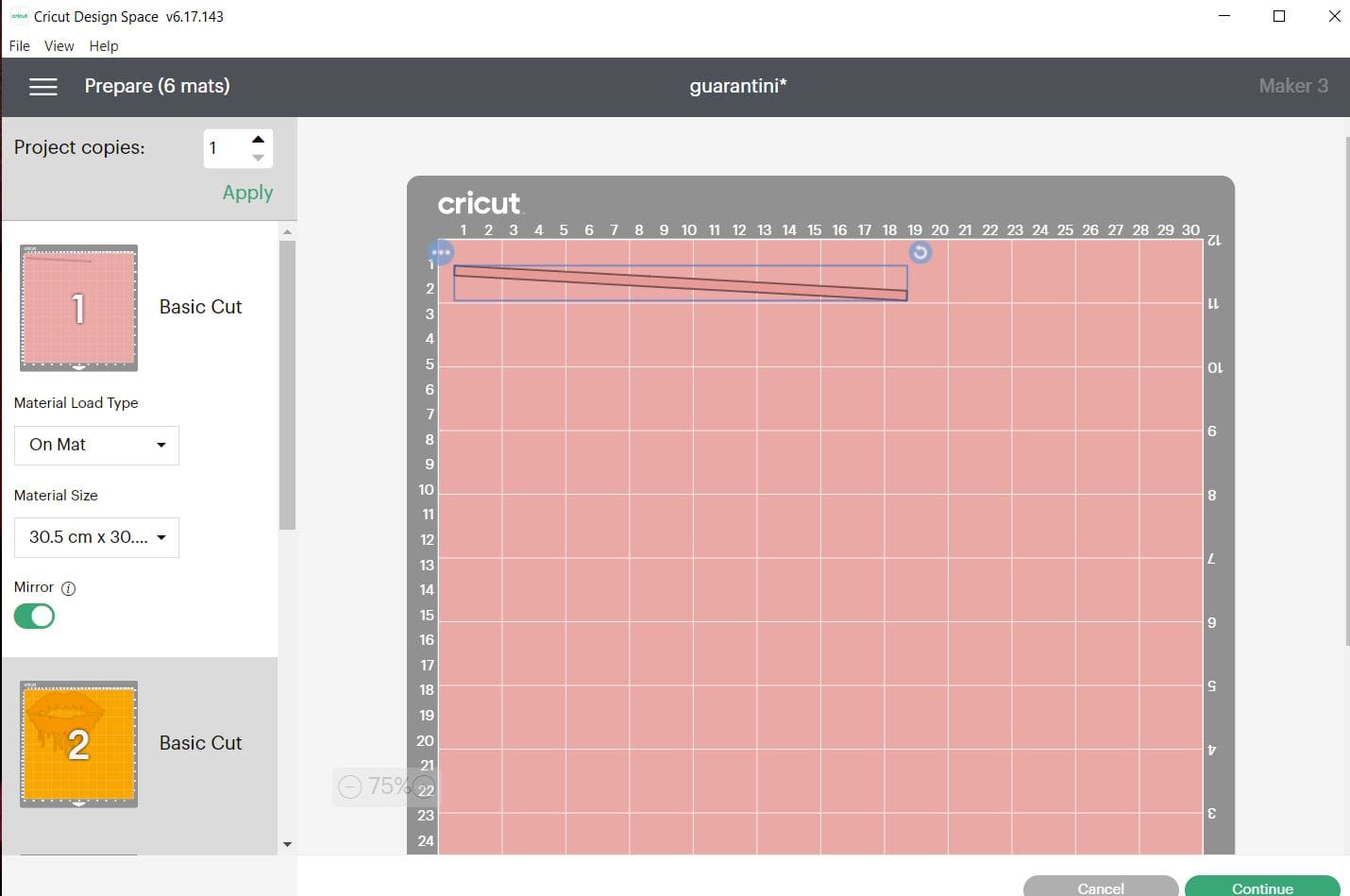The width and height of the screenshot is (1350, 896).
Task: Click the Cancel button
Action: [x=1101, y=888]
